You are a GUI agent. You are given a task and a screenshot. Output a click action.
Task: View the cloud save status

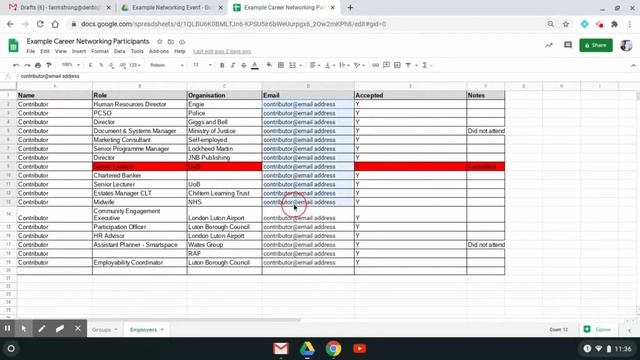point(182,42)
